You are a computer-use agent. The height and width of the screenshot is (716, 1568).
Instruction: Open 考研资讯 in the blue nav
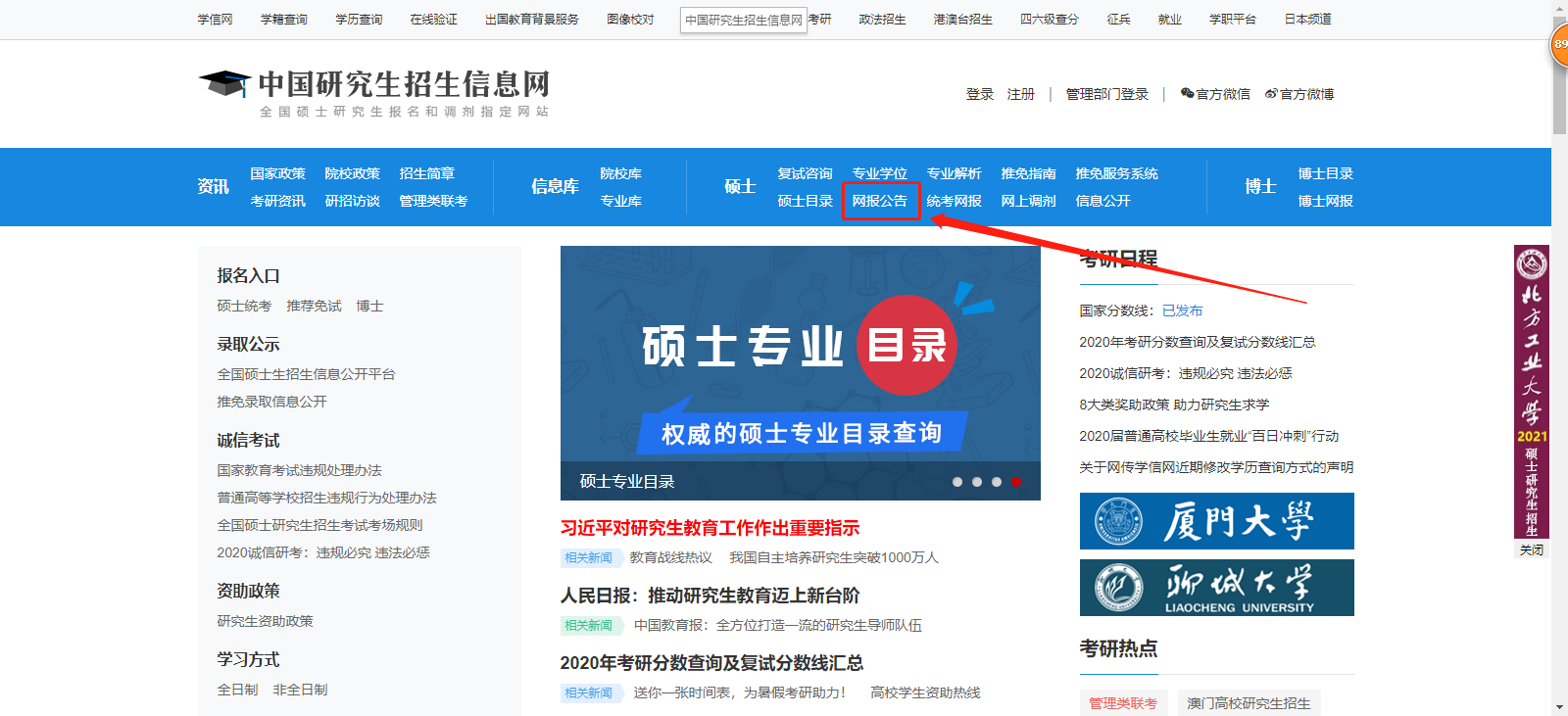click(x=278, y=201)
